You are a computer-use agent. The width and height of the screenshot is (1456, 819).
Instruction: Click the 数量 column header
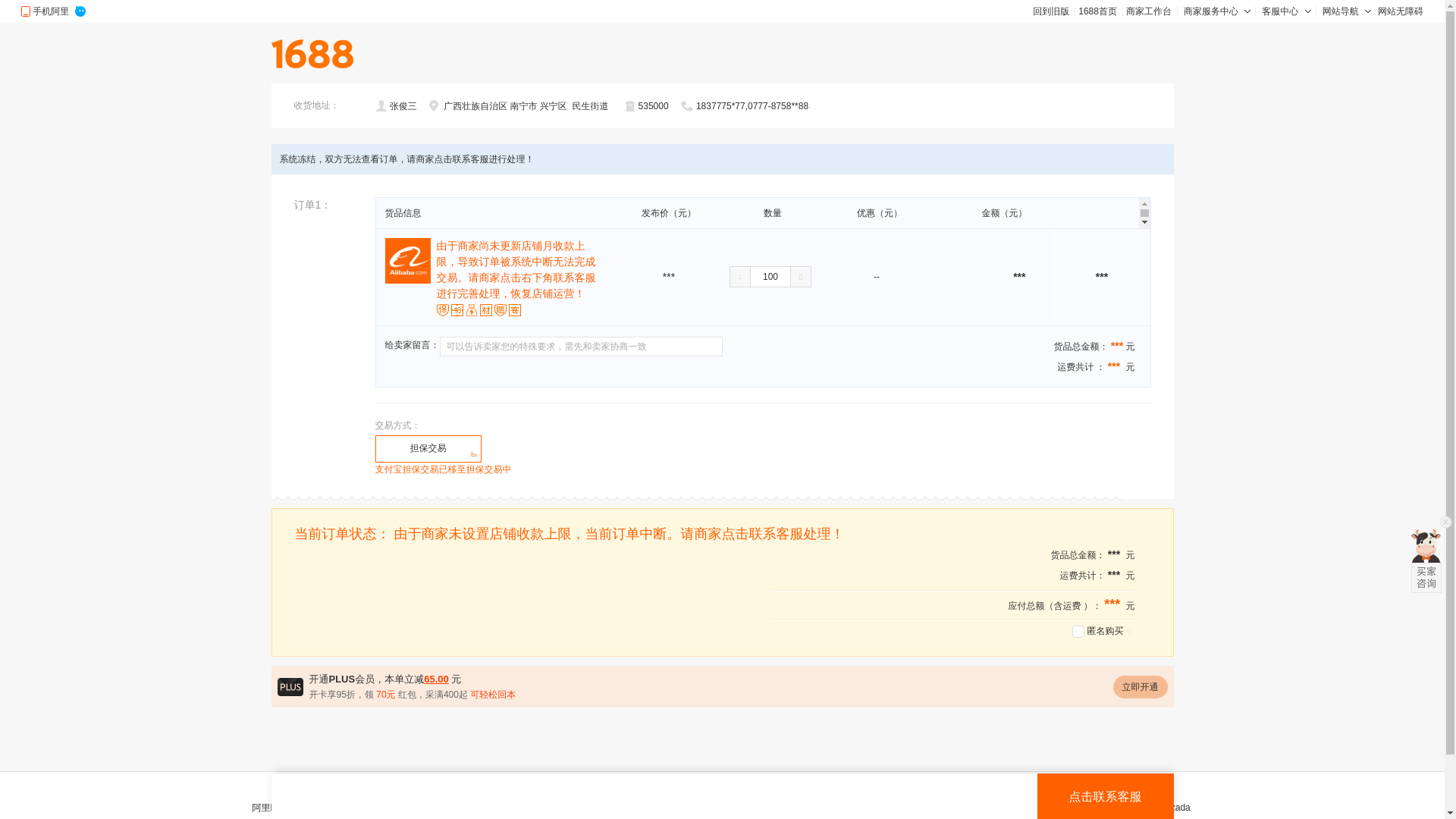point(773,214)
